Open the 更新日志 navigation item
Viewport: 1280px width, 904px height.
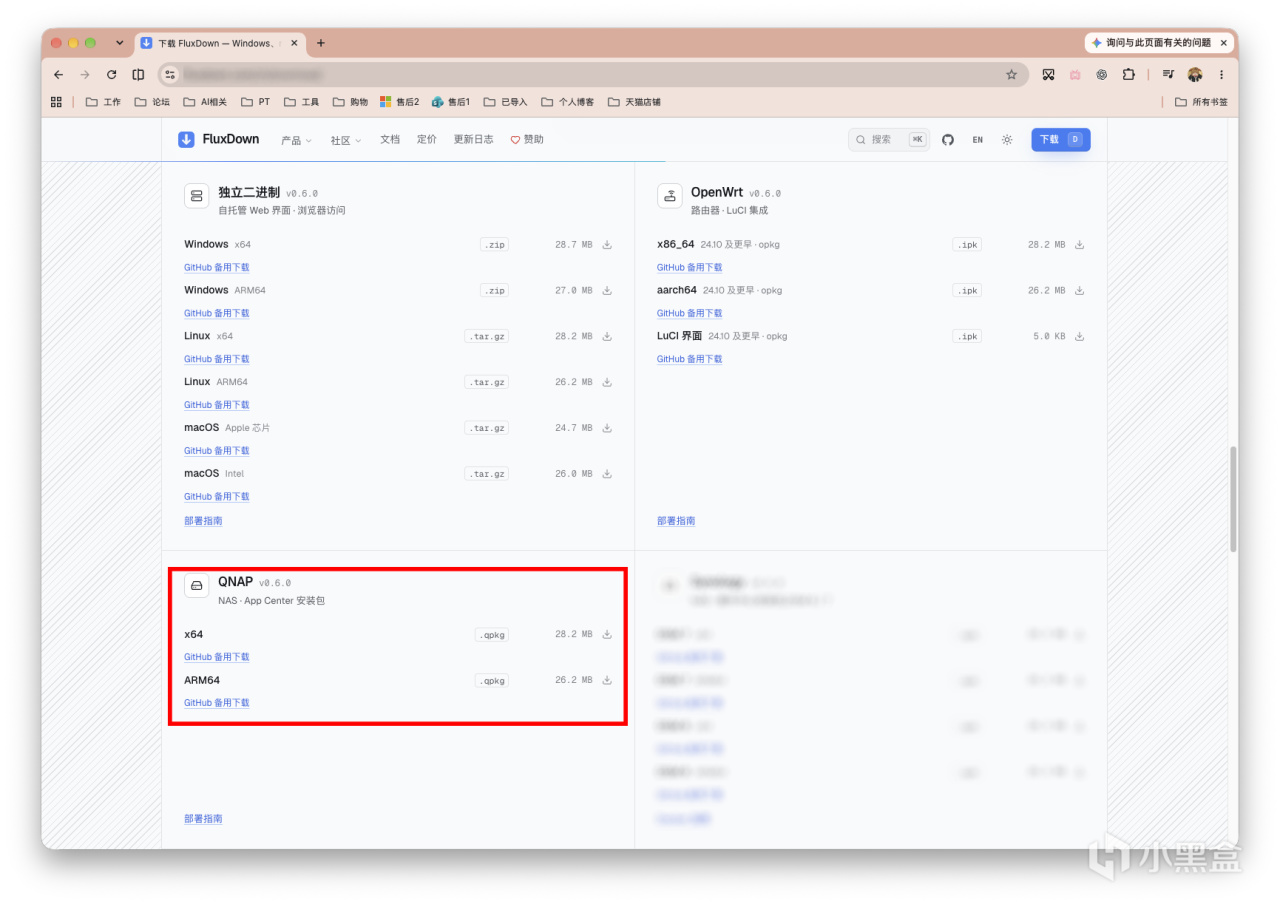point(473,139)
